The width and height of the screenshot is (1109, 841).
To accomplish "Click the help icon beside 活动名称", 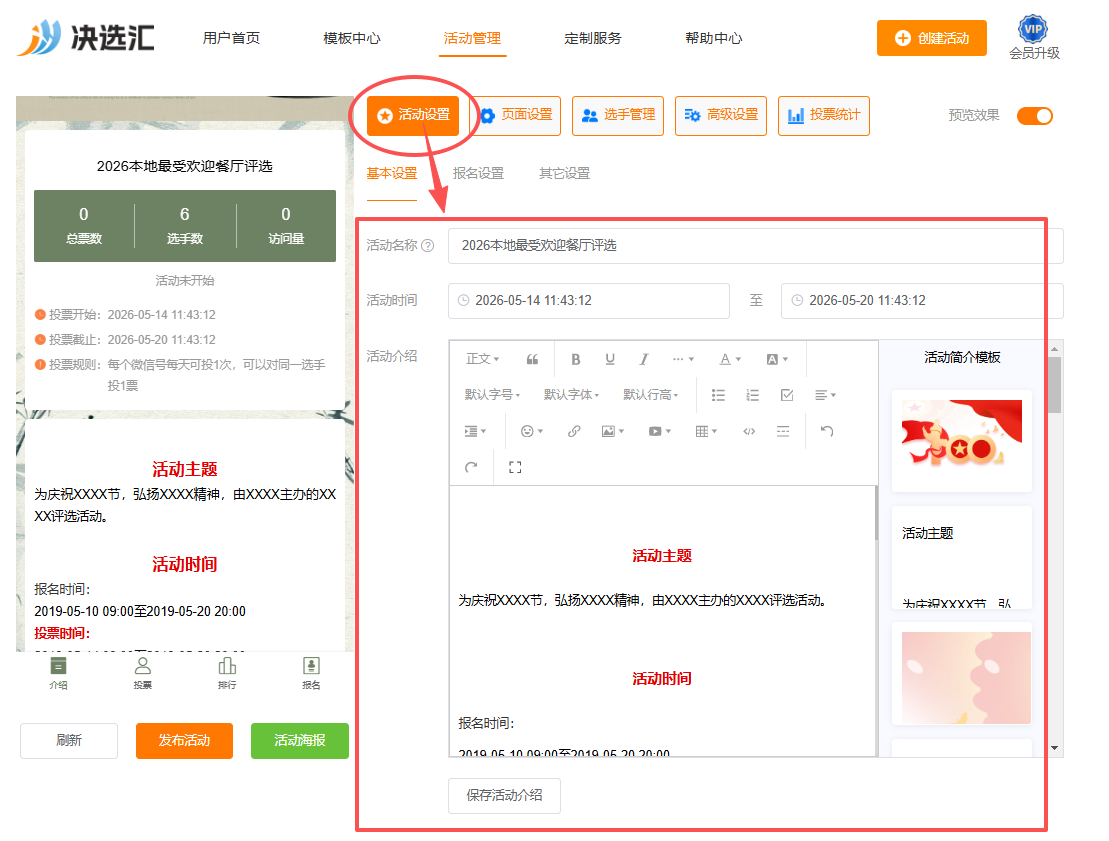I will pyautogui.click(x=428, y=245).
